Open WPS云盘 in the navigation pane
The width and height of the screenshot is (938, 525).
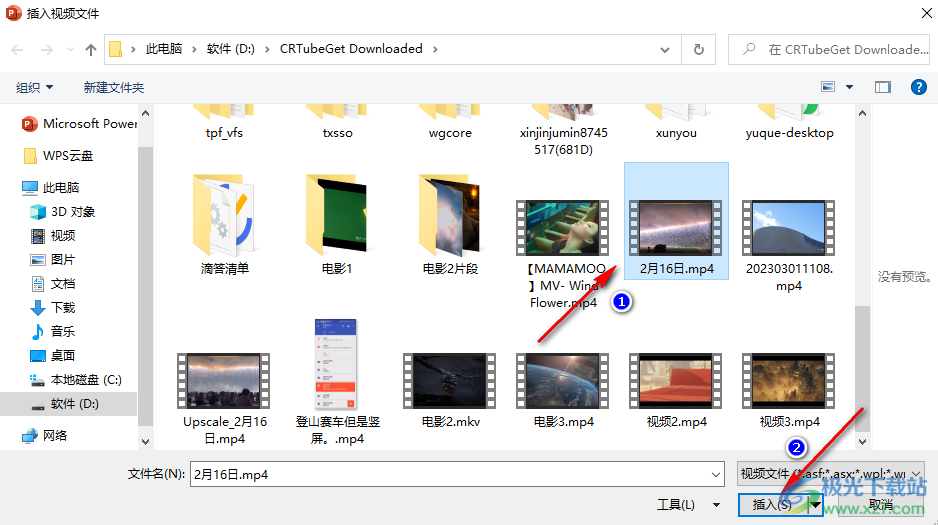point(68,156)
